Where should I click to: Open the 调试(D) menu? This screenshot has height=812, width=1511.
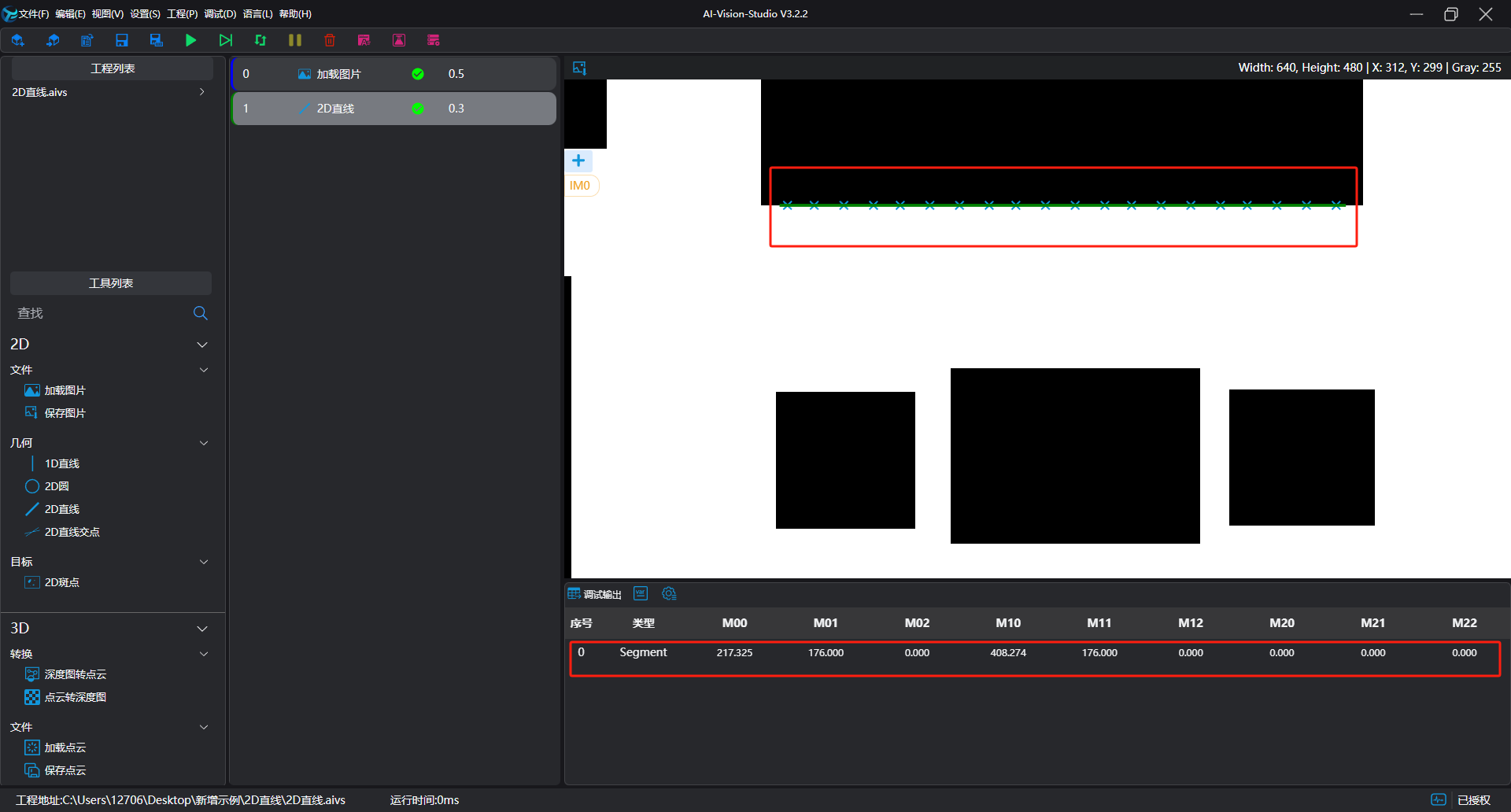point(220,14)
